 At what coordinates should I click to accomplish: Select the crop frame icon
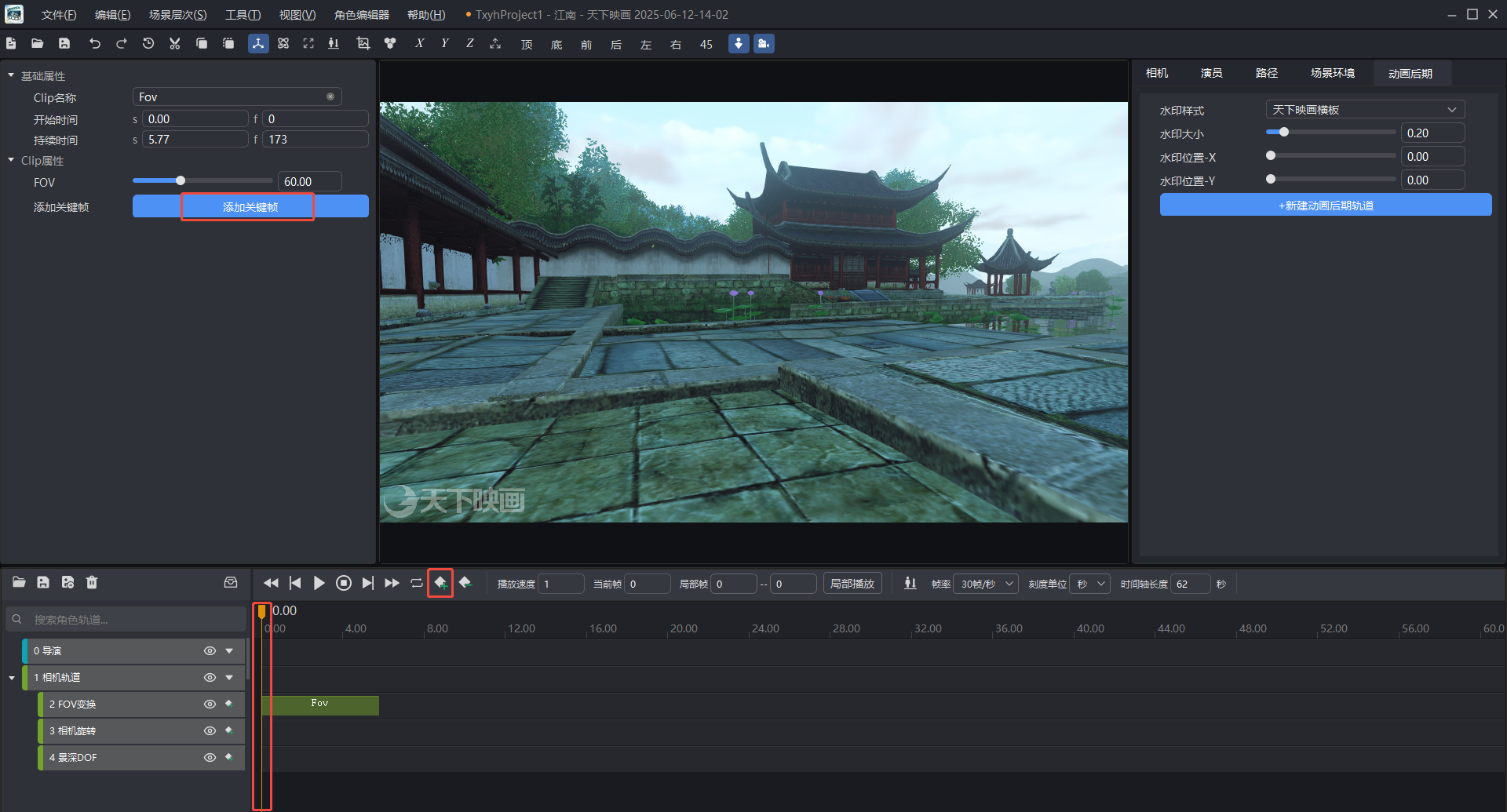pyautogui.click(x=363, y=44)
